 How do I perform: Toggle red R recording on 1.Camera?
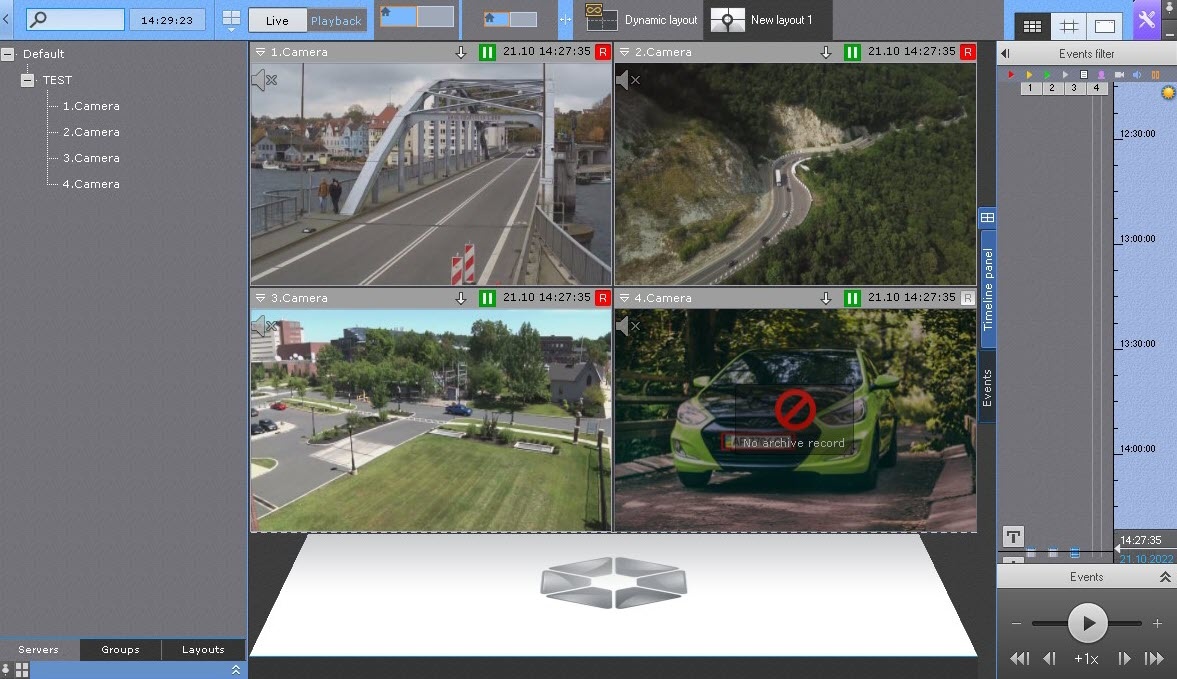tap(603, 52)
